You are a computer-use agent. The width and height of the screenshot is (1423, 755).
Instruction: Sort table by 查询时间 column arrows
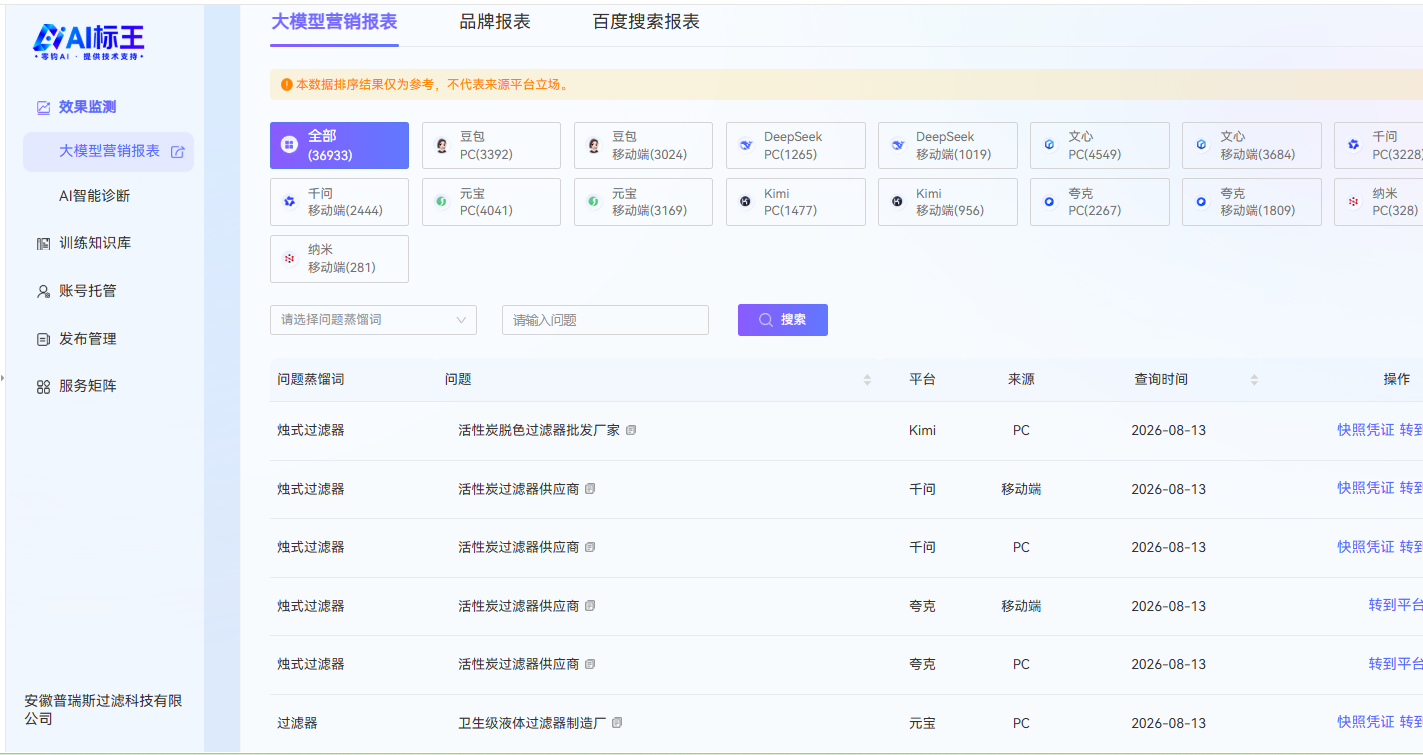tap(1254, 380)
